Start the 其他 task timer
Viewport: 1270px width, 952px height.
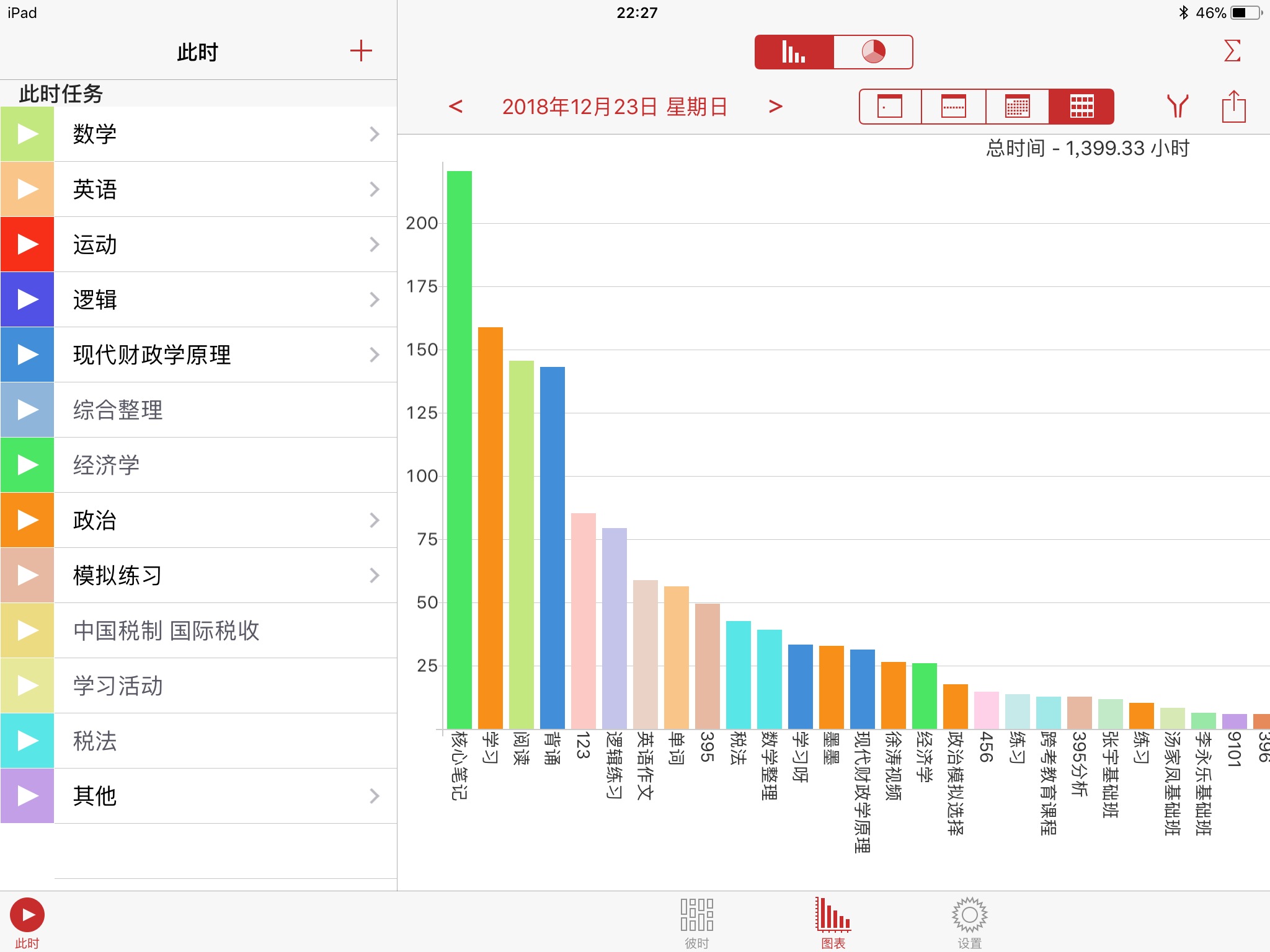pos(27,796)
